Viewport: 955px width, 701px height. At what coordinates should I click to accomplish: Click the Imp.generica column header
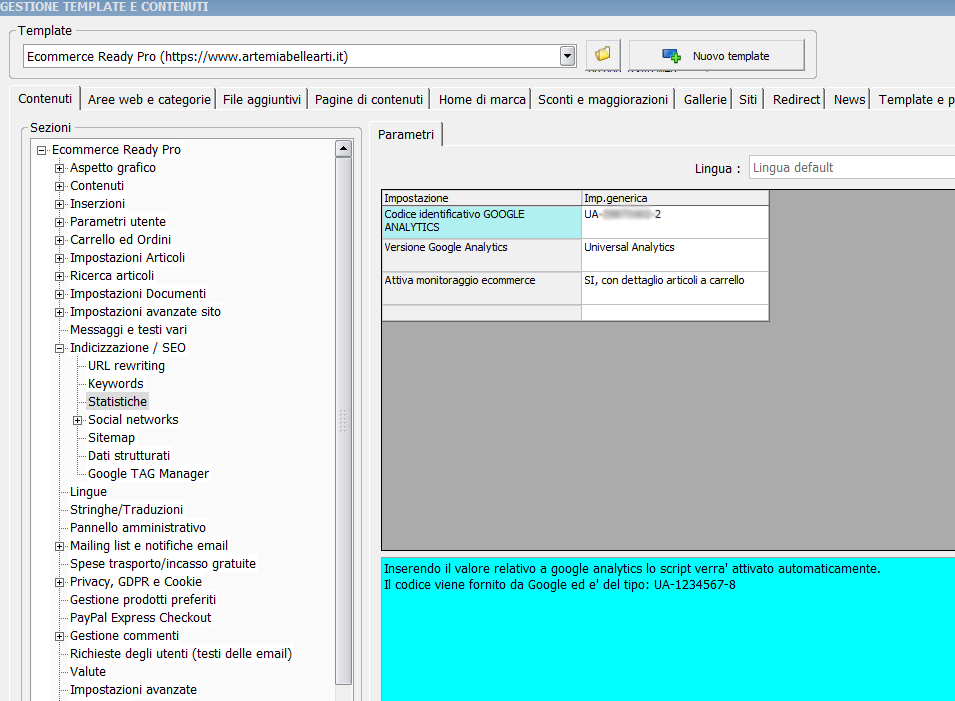(x=675, y=198)
